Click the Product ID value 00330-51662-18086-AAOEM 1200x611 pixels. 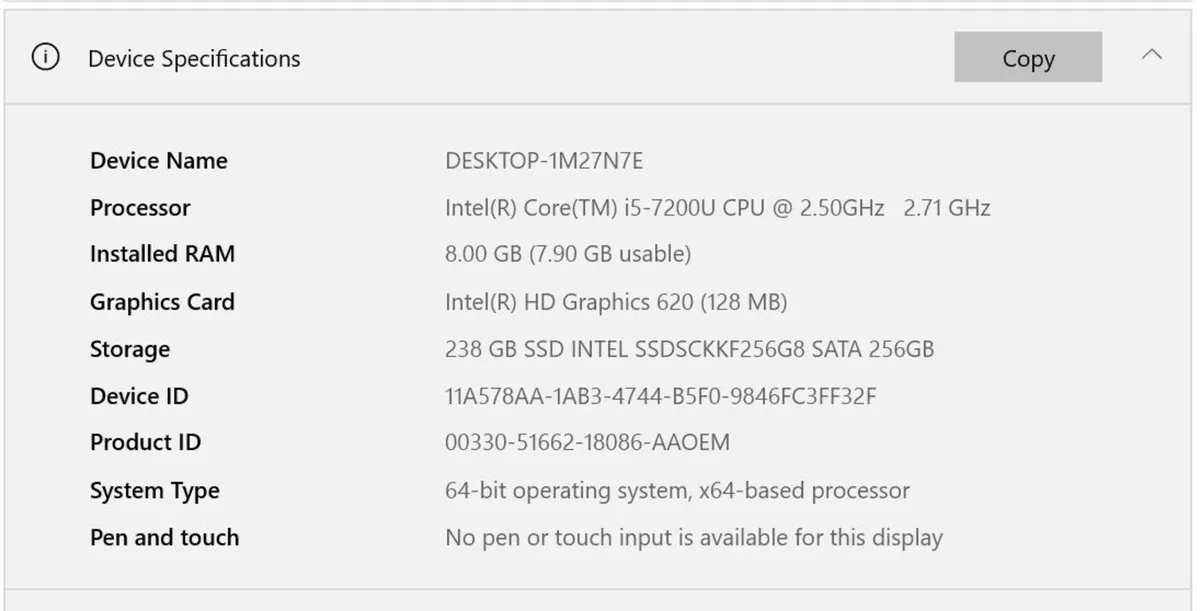(587, 442)
